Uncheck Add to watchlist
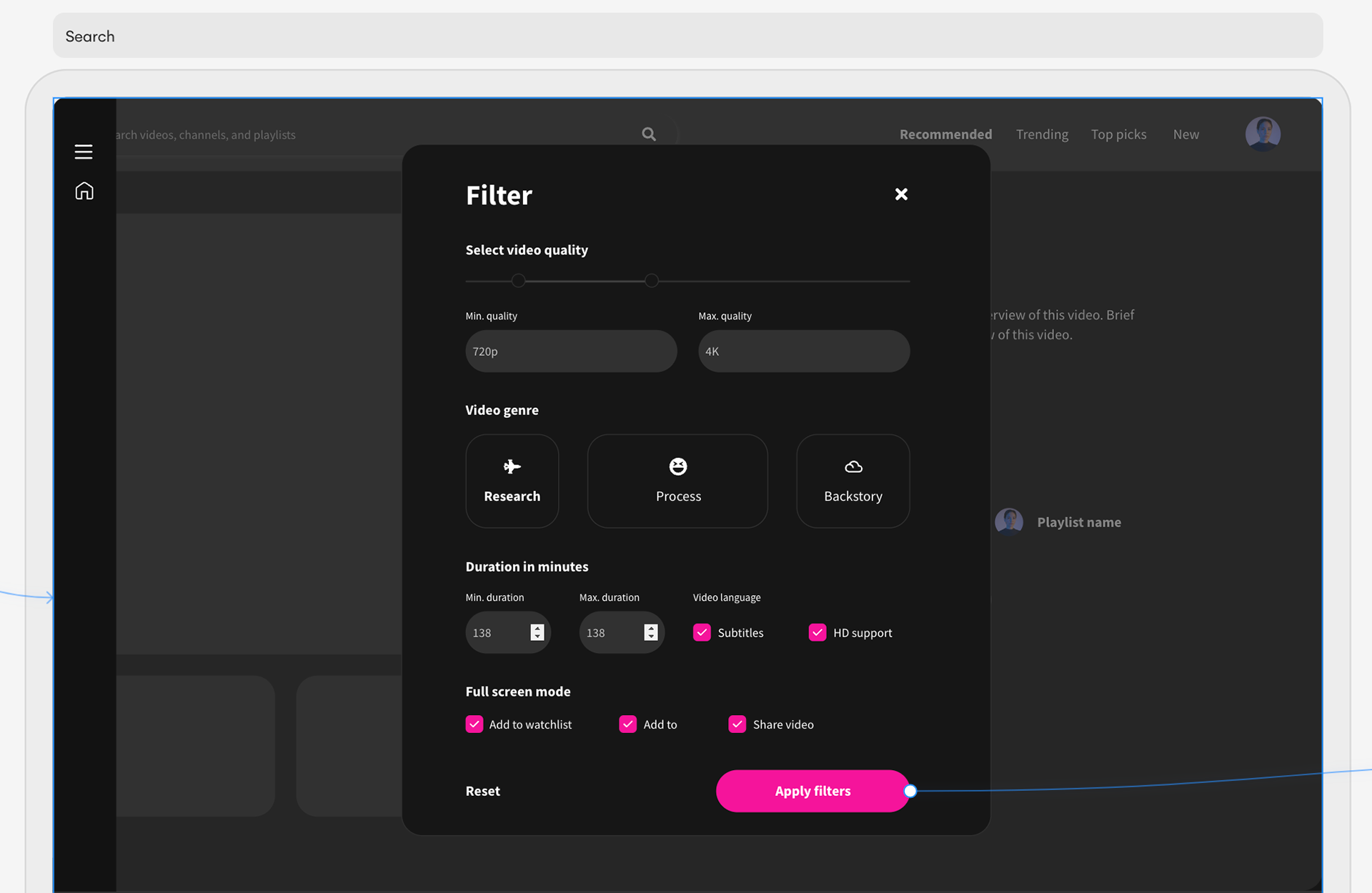 (x=474, y=724)
